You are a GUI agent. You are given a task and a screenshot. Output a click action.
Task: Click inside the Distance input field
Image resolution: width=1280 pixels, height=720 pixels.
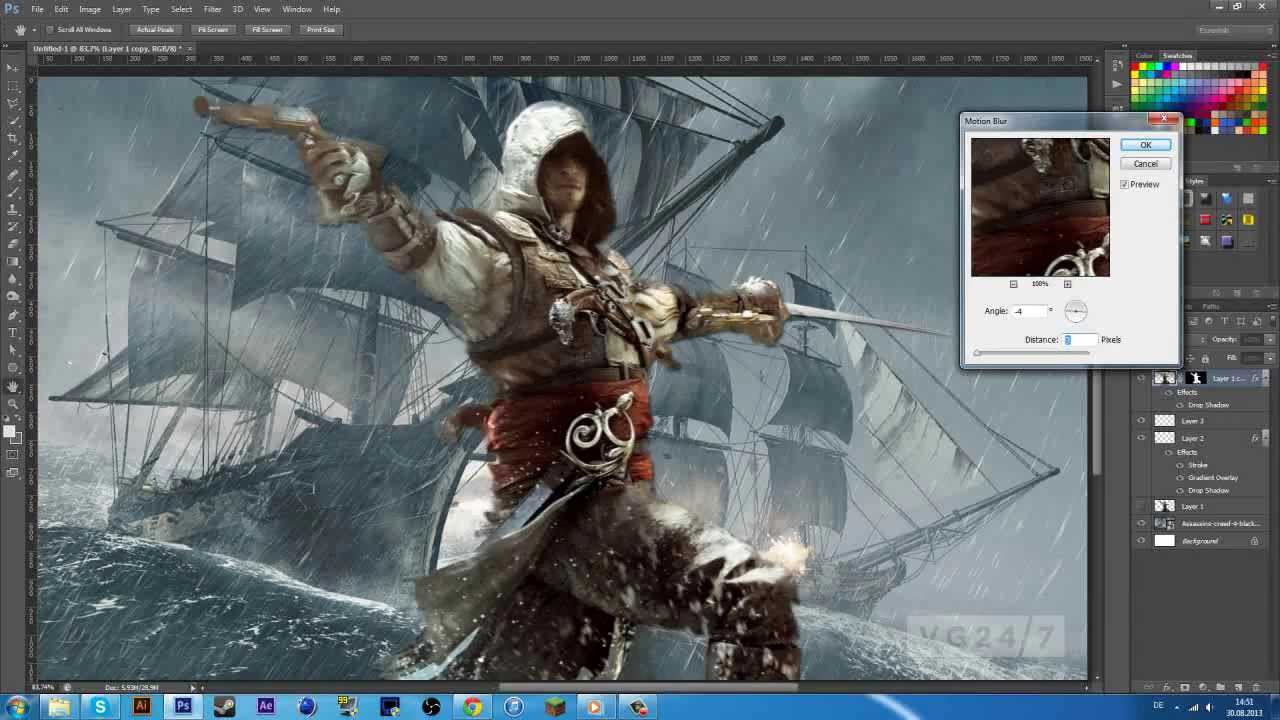(x=1080, y=340)
